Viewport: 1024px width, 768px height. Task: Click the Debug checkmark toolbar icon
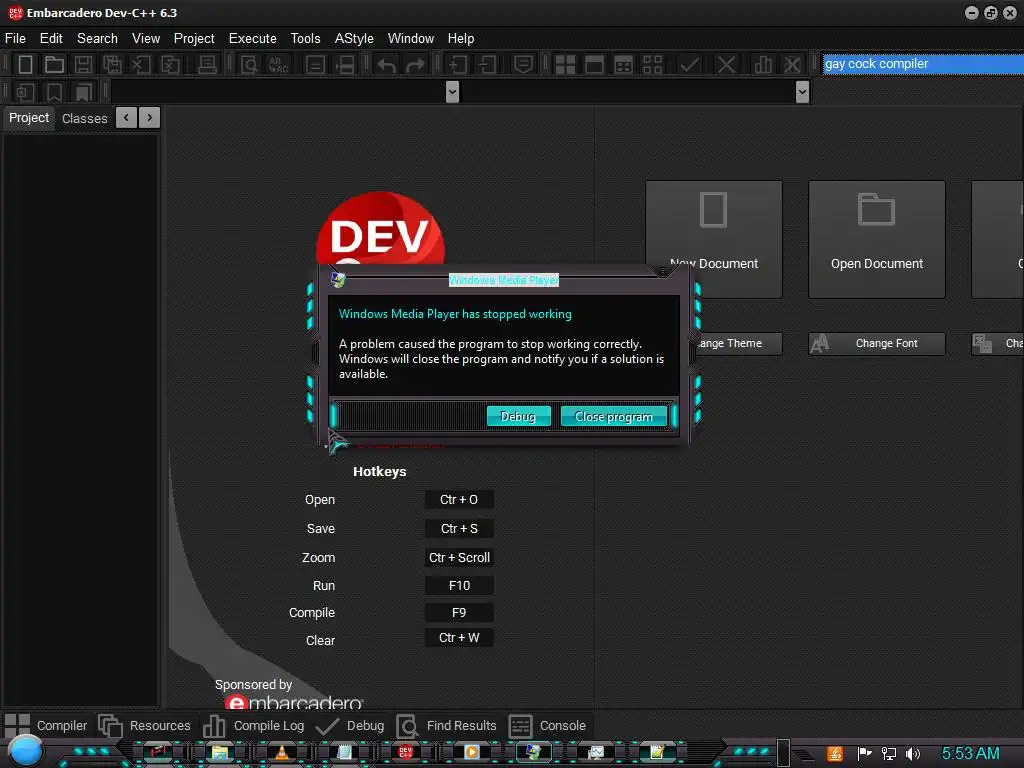pyautogui.click(x=690, y=64)
